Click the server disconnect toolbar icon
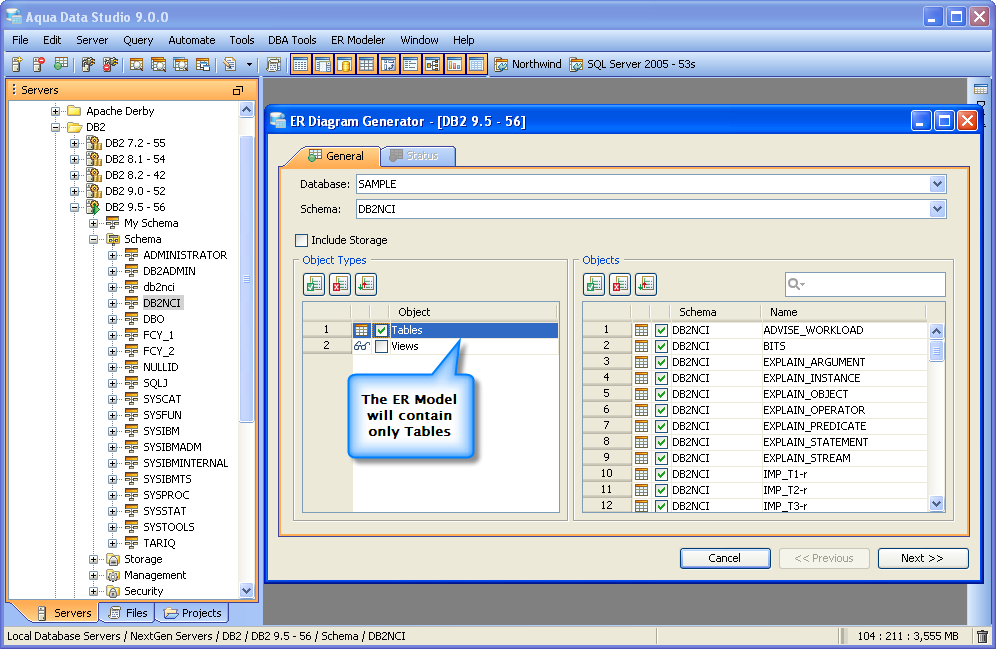996x649 pixels. tap(111, 64)
